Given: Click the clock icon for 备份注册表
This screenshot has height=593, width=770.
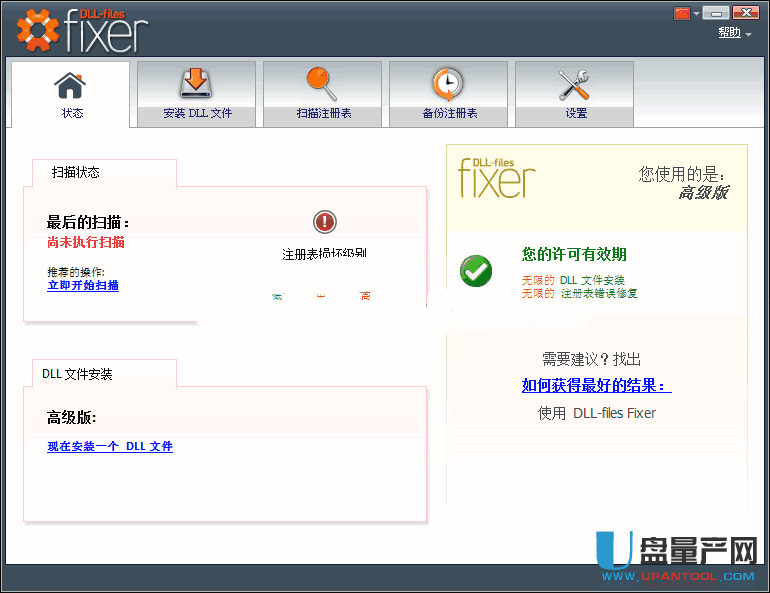Looking at the screenshot, I should click(x=448, y=84).
